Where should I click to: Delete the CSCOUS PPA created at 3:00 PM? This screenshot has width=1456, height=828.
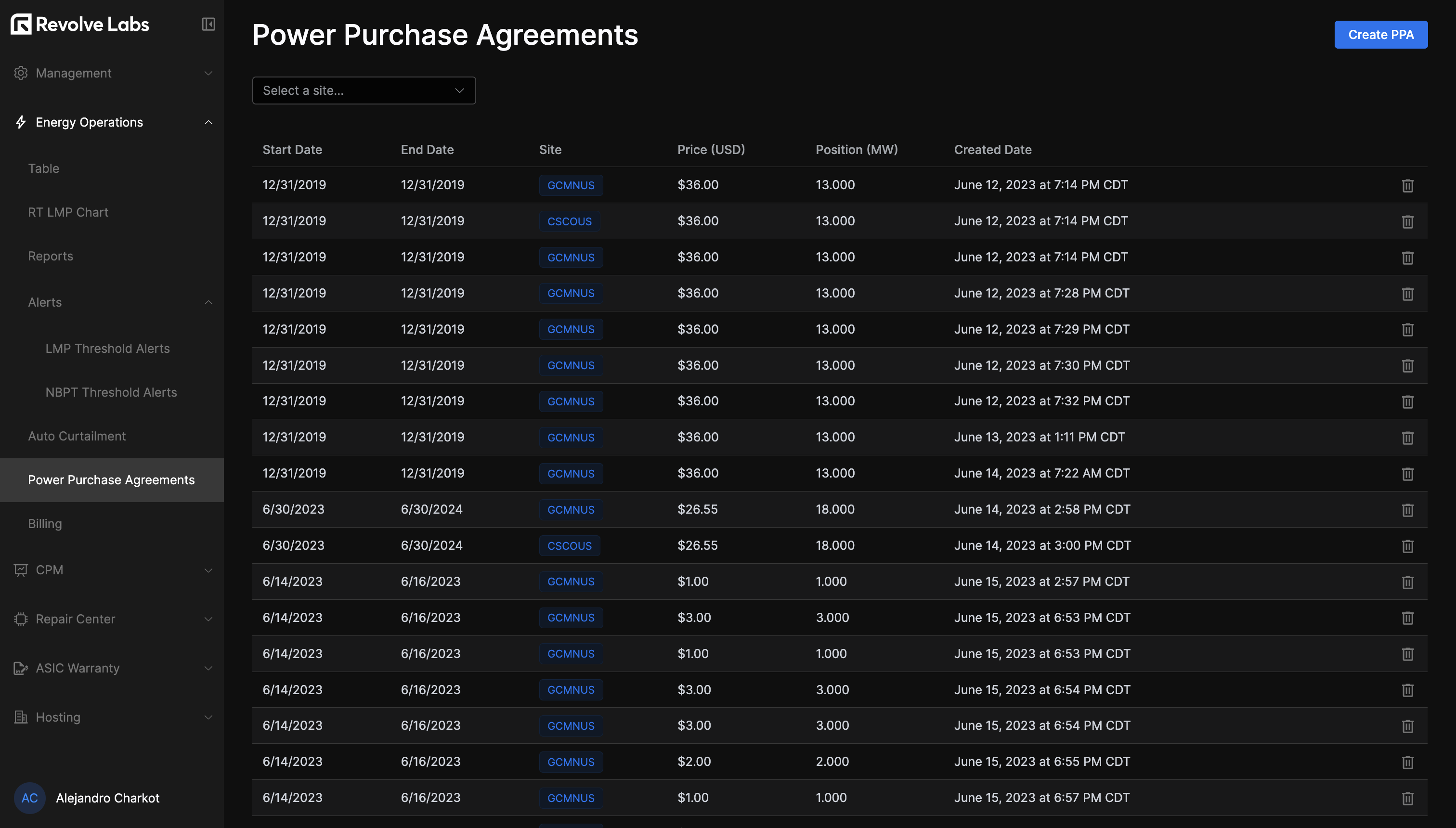1407,546
